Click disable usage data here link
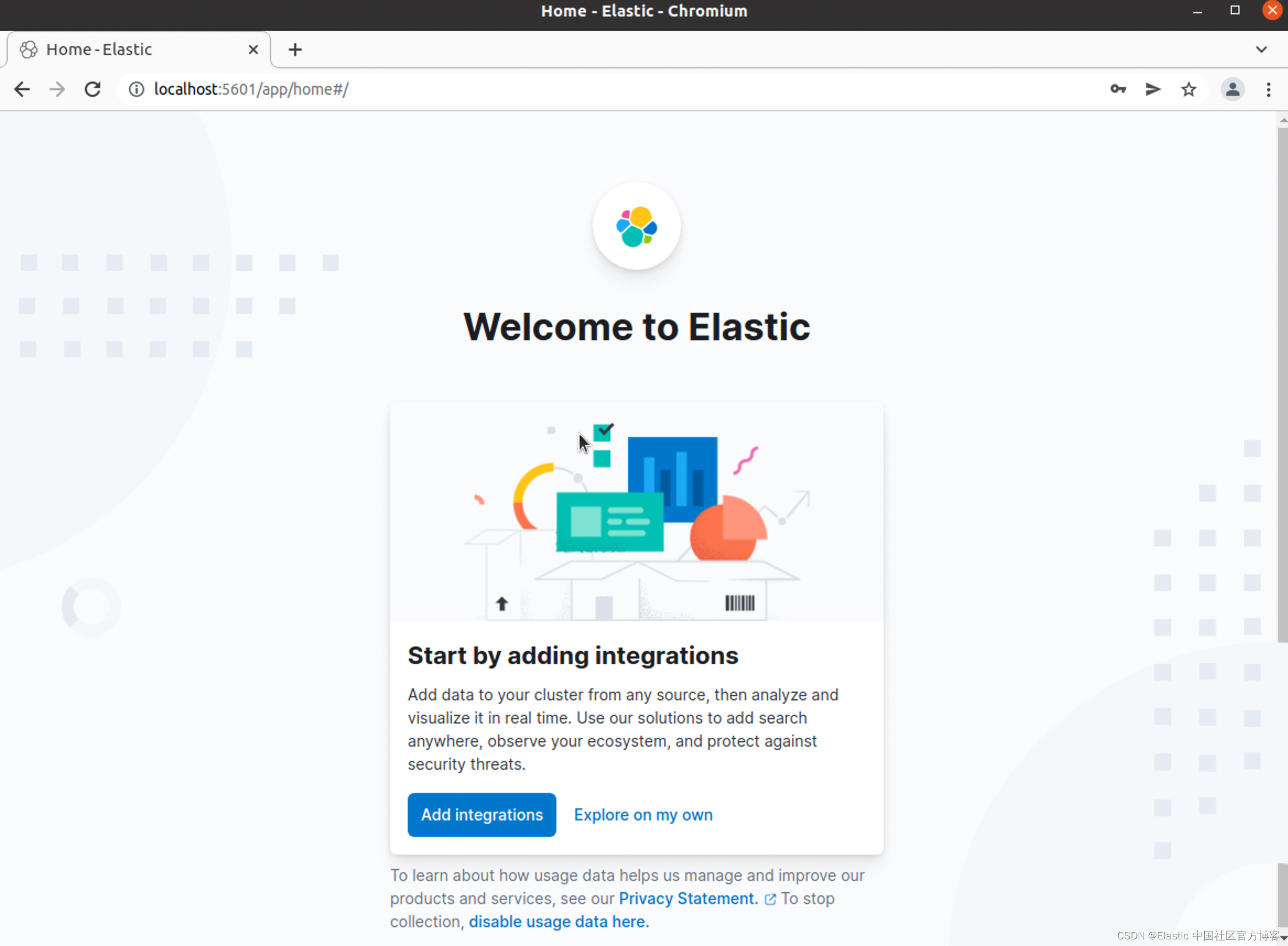Image resolution: width=1288 pixels, height=946 pixels. tap(559, 921)
